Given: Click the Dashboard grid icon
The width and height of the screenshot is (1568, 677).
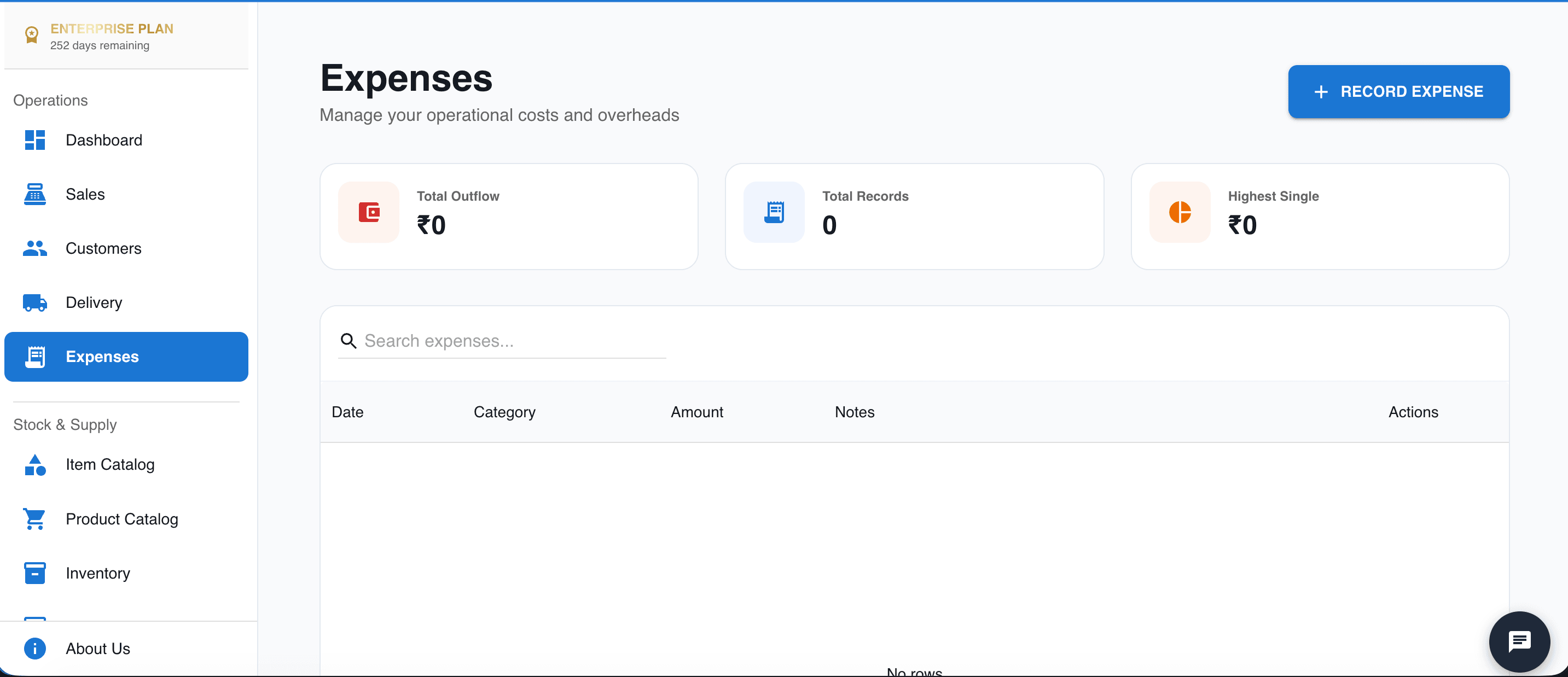Looking at the screenshot, I should tap(34, 140).
